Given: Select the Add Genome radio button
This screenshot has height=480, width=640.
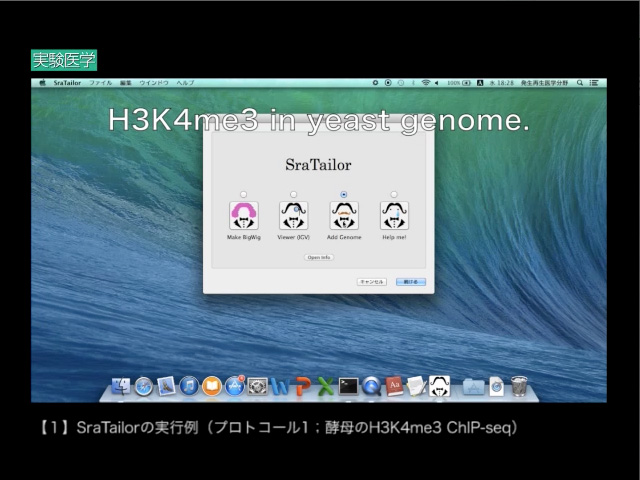Looking at the screenshot, I should [x=344, y=194].
